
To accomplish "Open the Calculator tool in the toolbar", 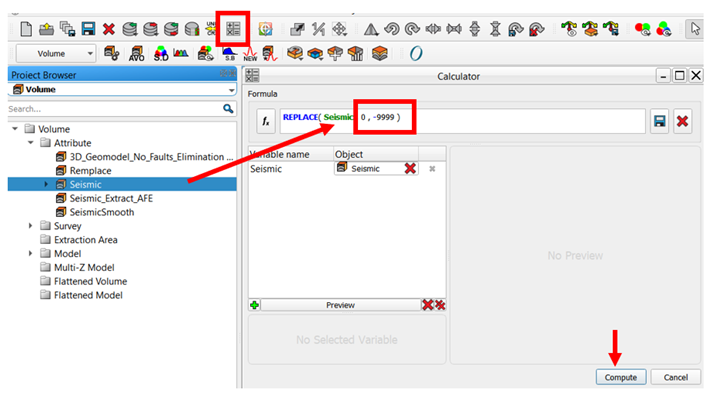I will (x=233, y=29).
